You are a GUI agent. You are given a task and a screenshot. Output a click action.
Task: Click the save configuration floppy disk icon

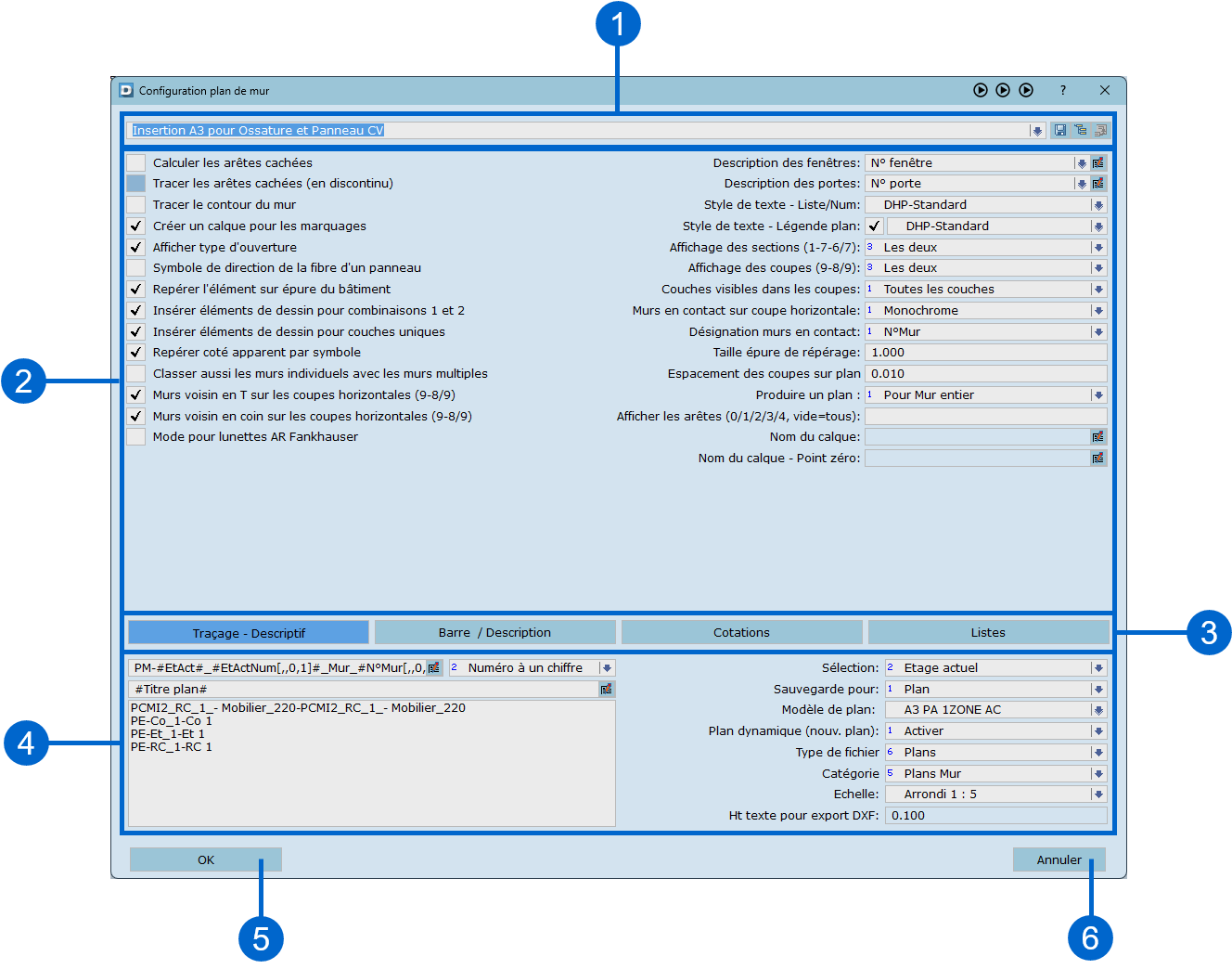pos(1059,131)
